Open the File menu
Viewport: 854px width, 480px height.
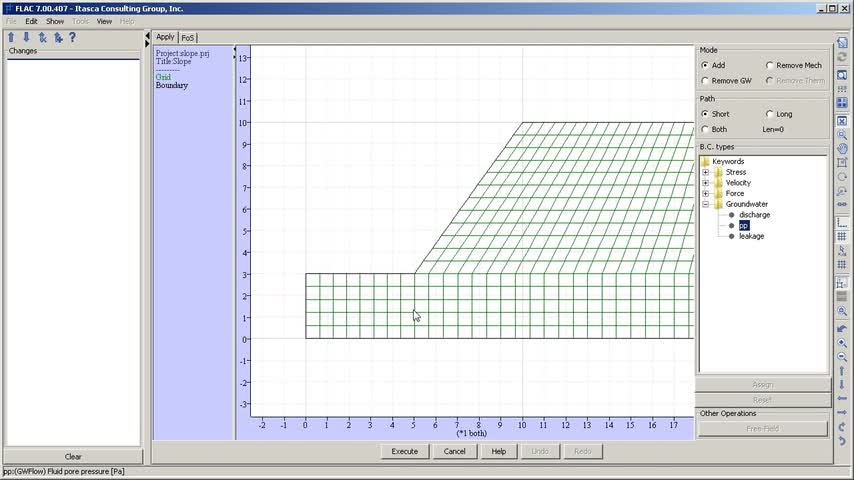(11, 21)
